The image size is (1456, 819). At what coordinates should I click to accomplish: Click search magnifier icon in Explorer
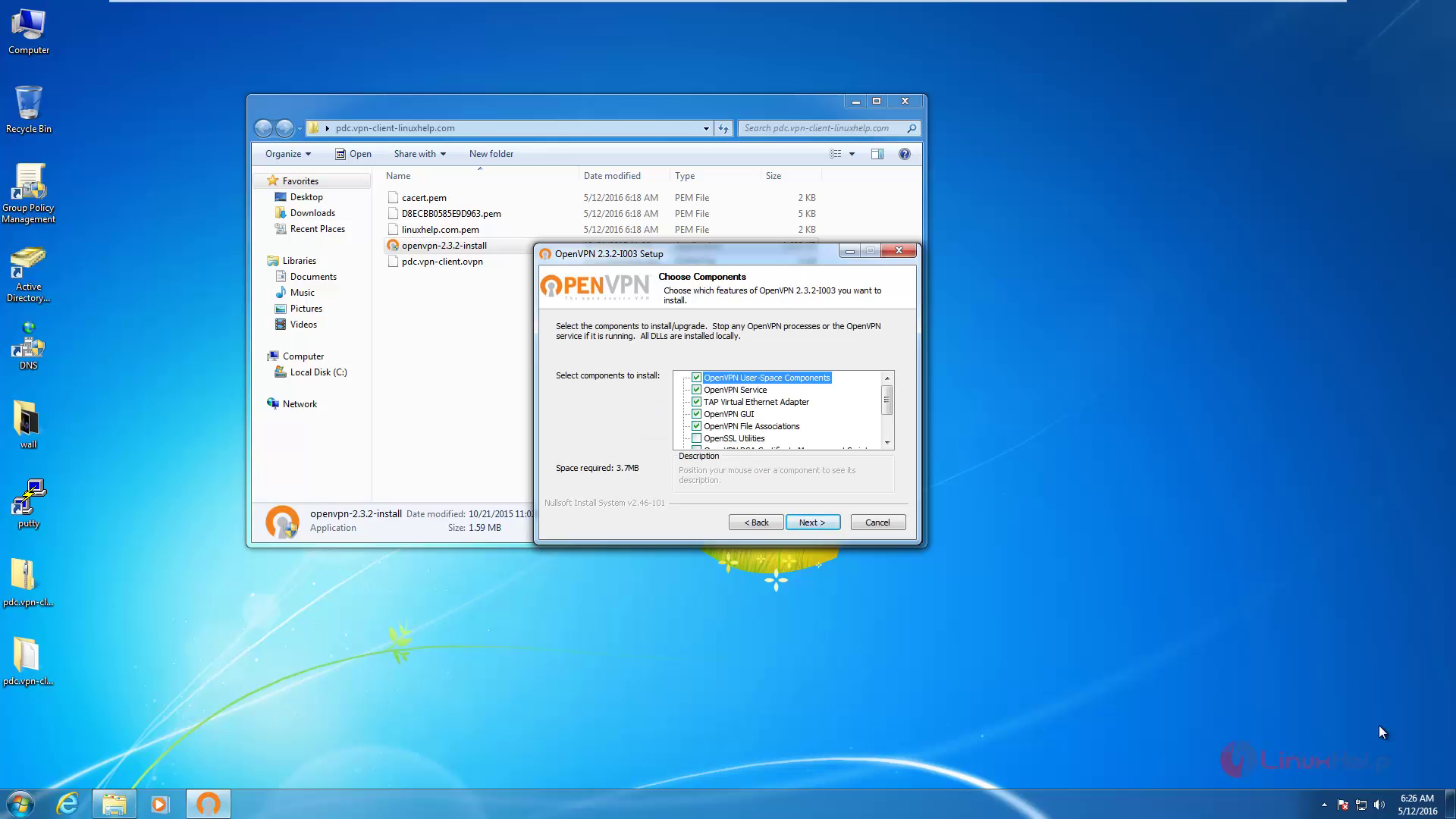(912, 128)
